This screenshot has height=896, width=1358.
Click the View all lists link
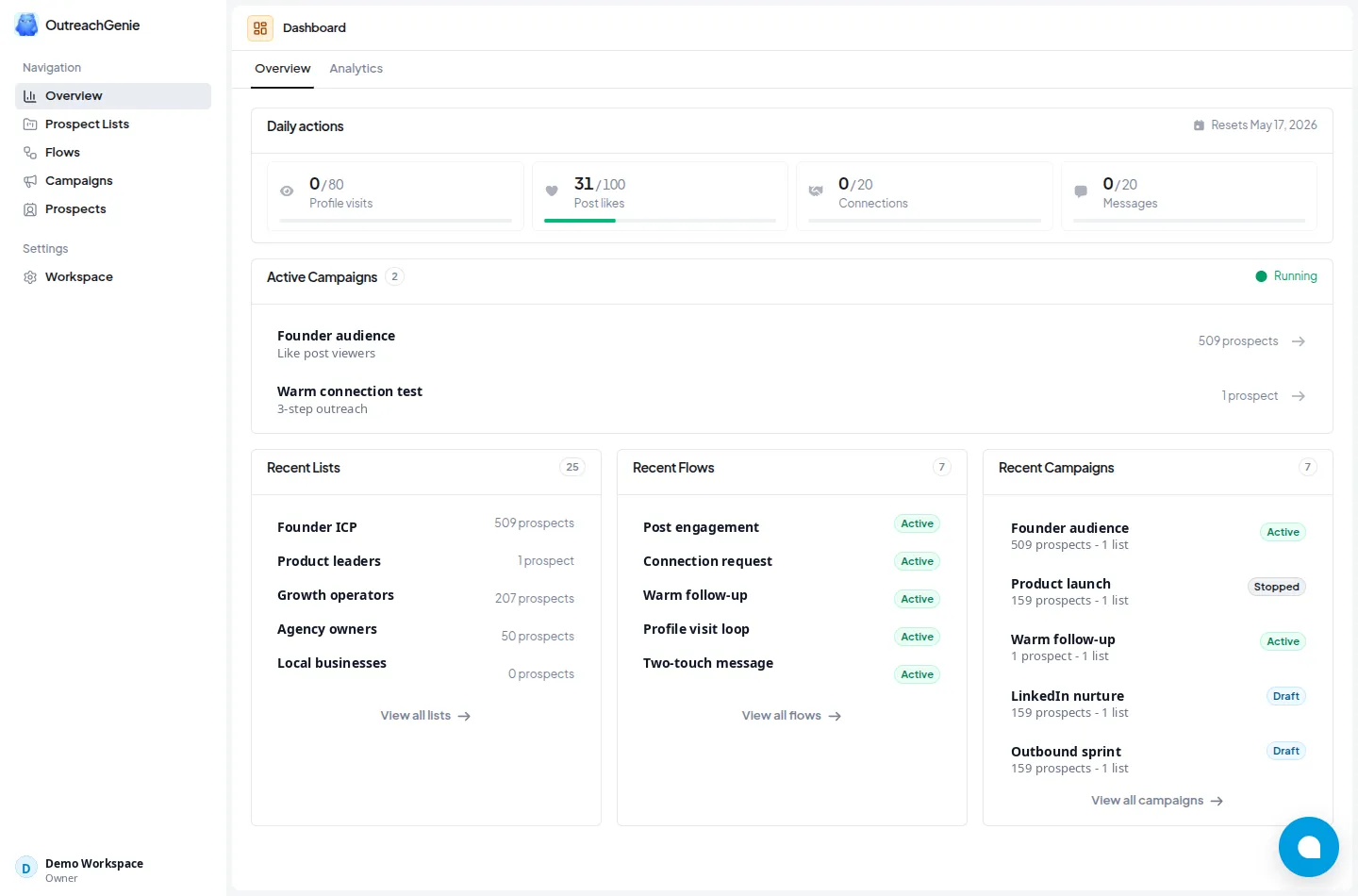(x=425, y=716)
